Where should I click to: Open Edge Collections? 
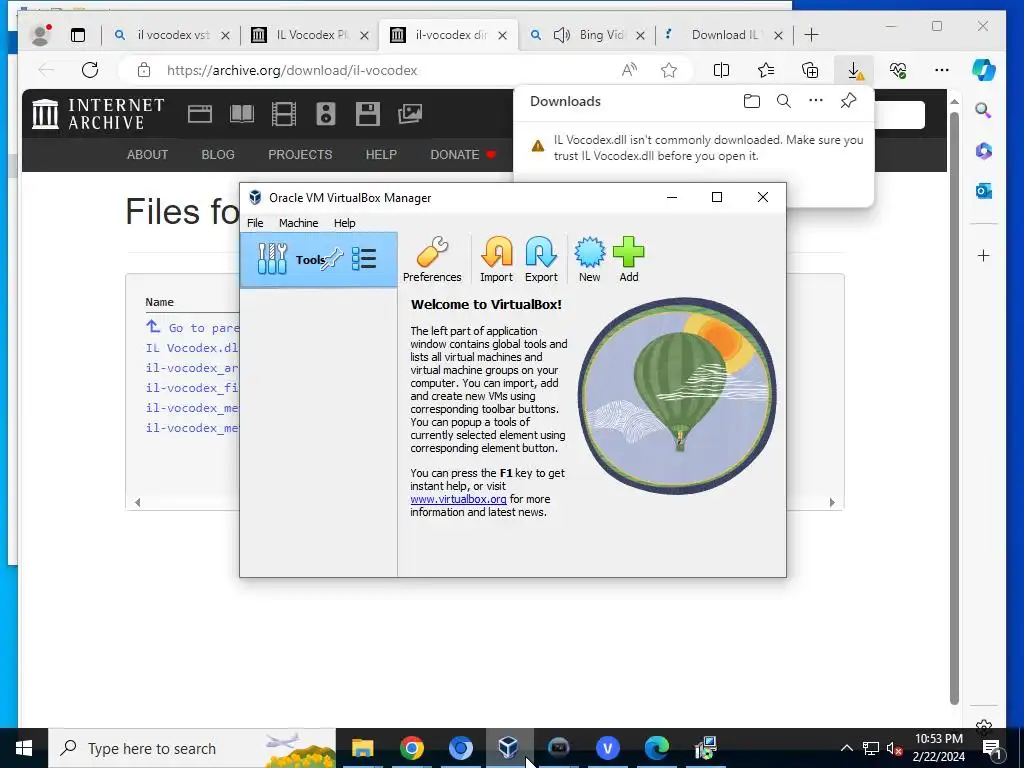click(x=810, y=70)
